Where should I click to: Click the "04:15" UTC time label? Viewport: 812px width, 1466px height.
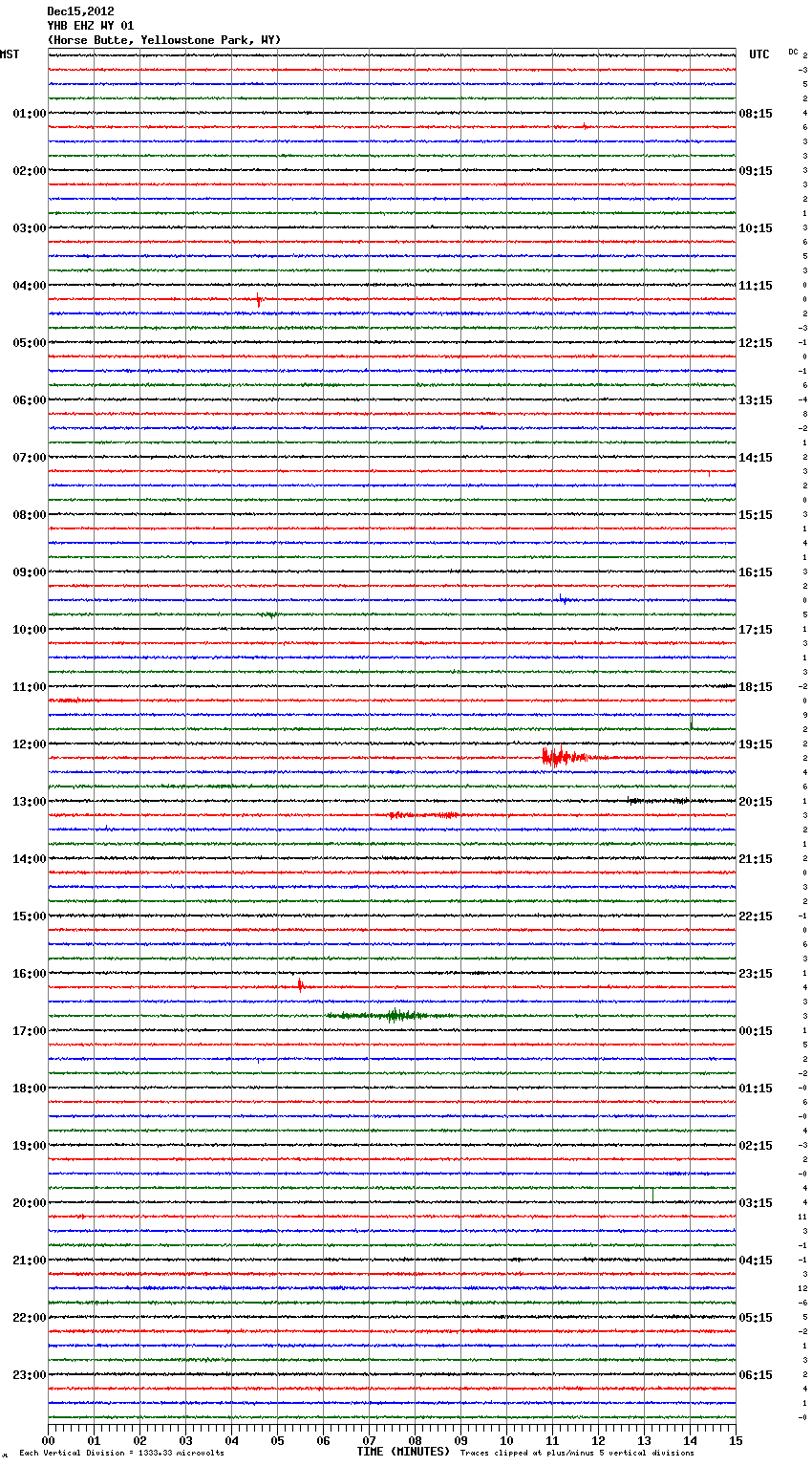click(x=756, y=1261)
